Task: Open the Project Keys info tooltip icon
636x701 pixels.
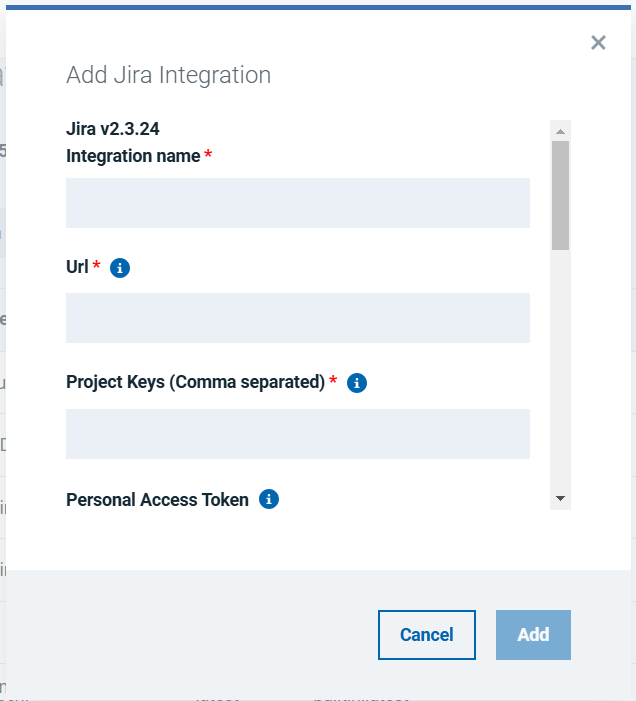Action: pos(357,383)
